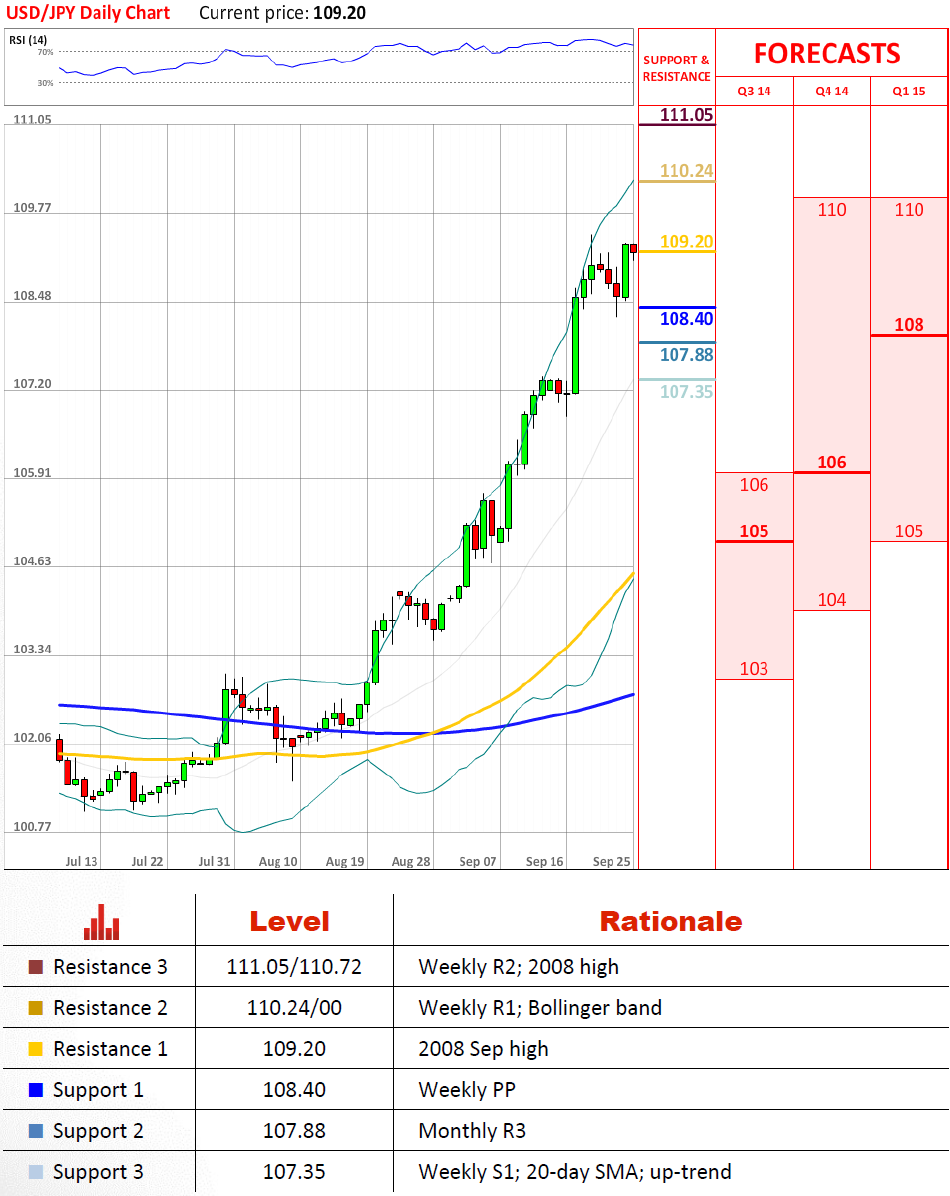Screen dimensions: 950x1196
Task: Click the Sep 16 date on the axis
Action: [545, 861]
